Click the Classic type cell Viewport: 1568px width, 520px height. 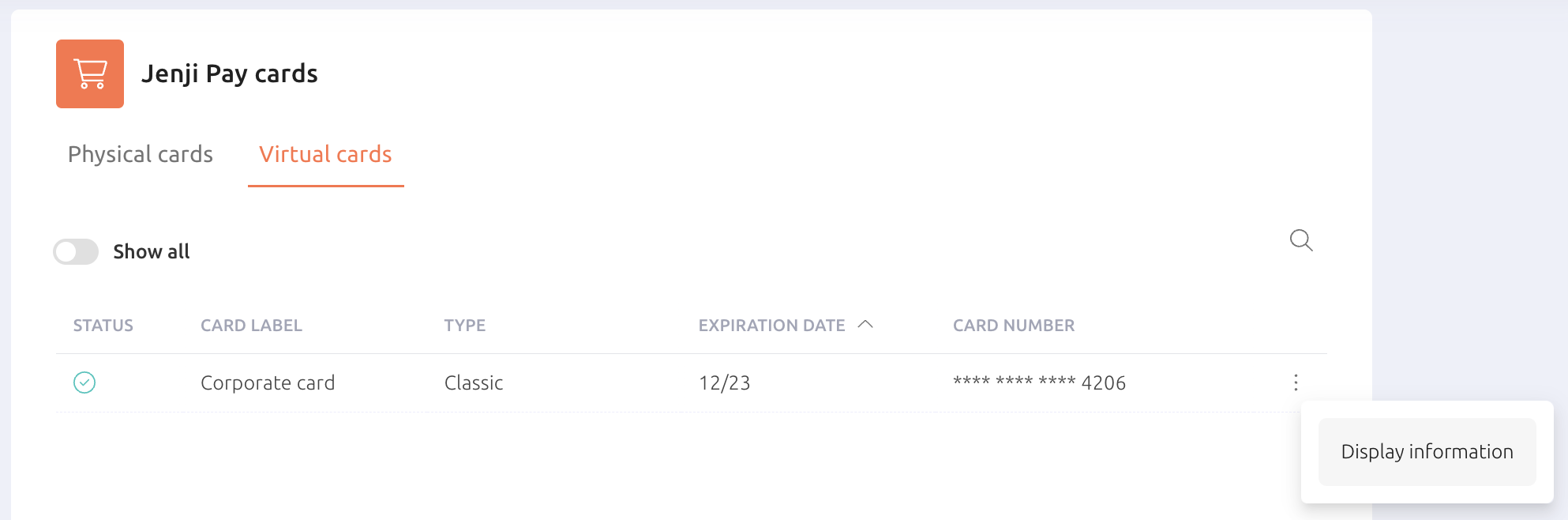pyautogui.click(x=473, y=382)
